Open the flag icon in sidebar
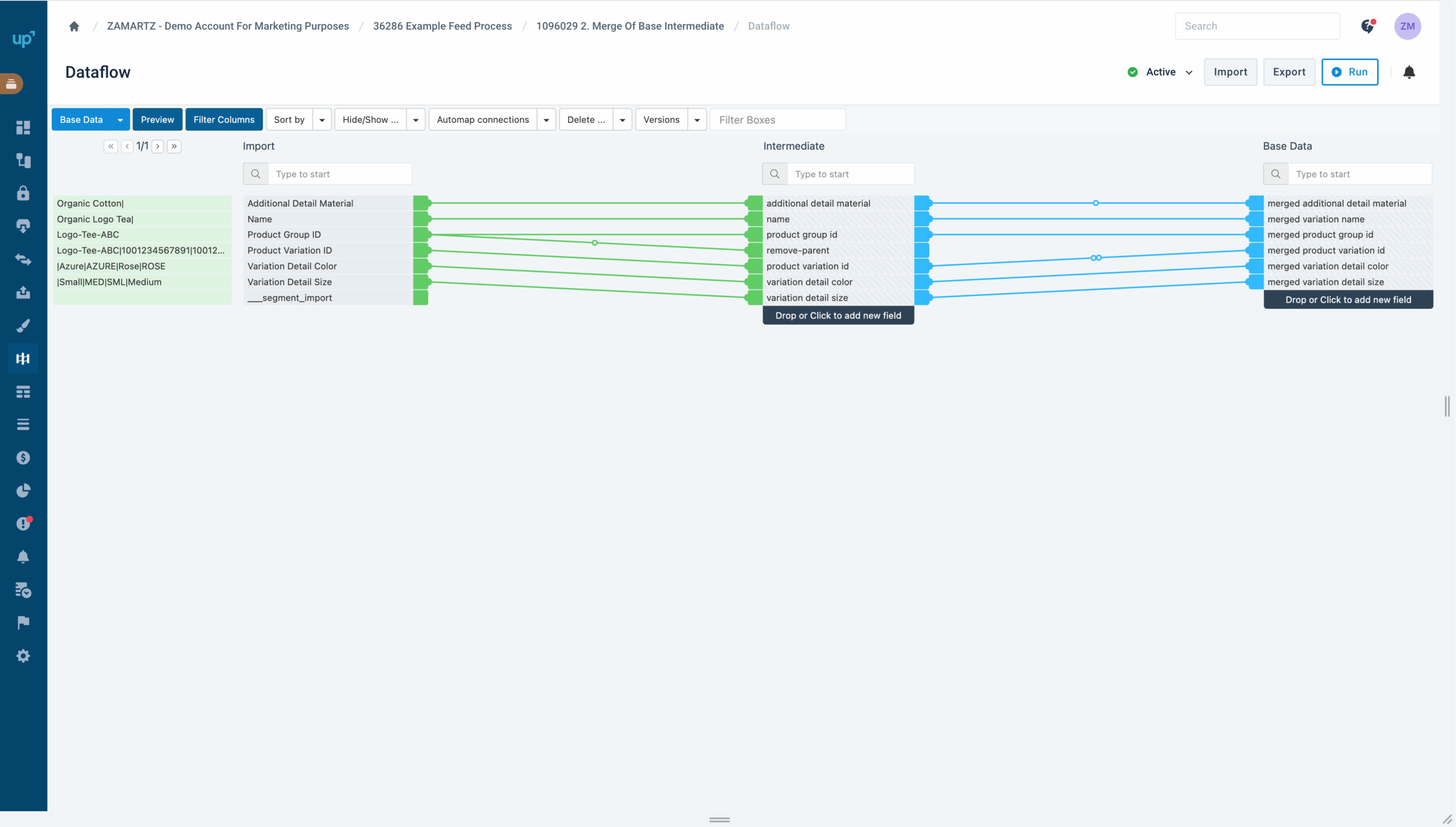 (x=23, y=622)
